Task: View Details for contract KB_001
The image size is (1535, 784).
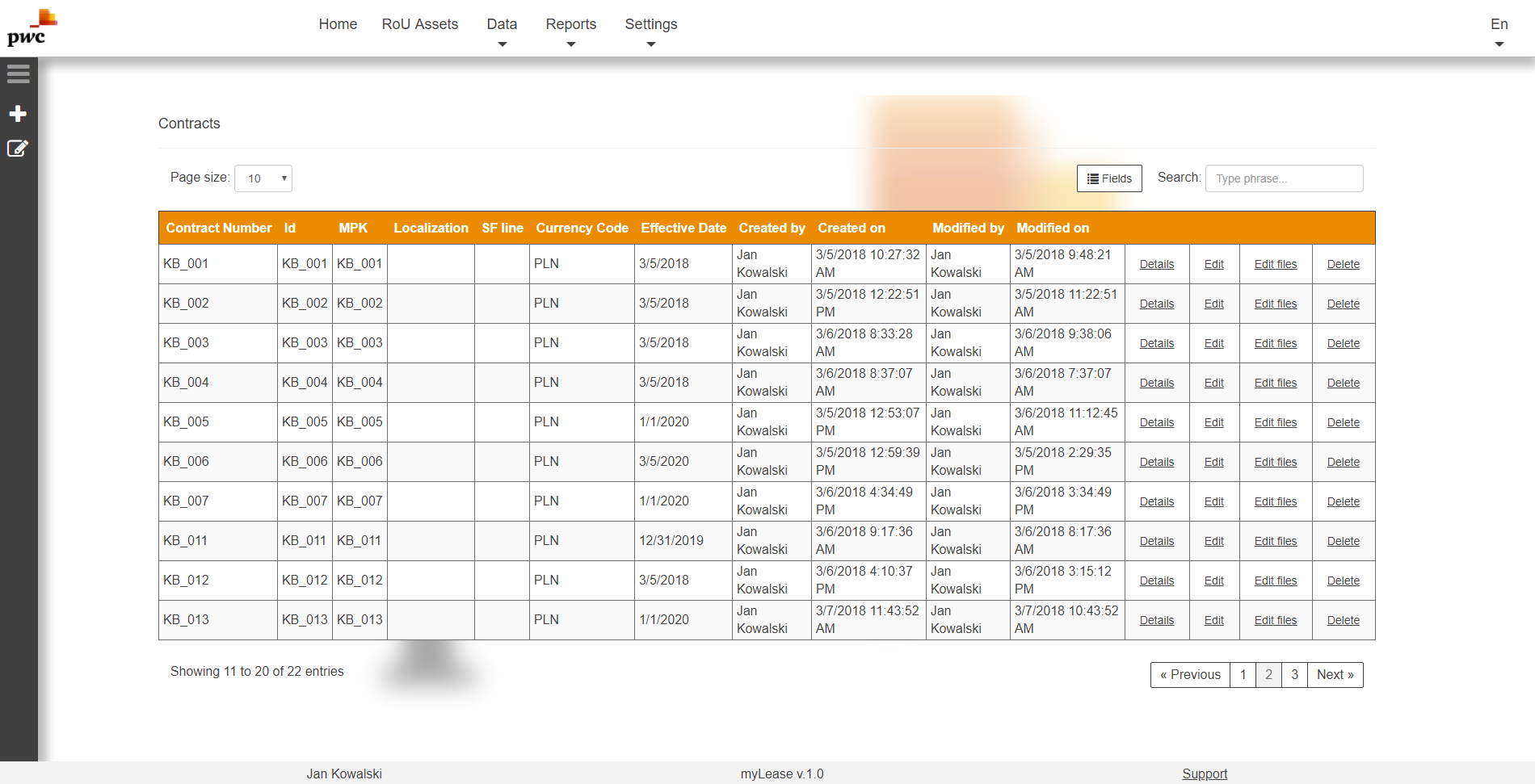Action: pos(1156,264)
